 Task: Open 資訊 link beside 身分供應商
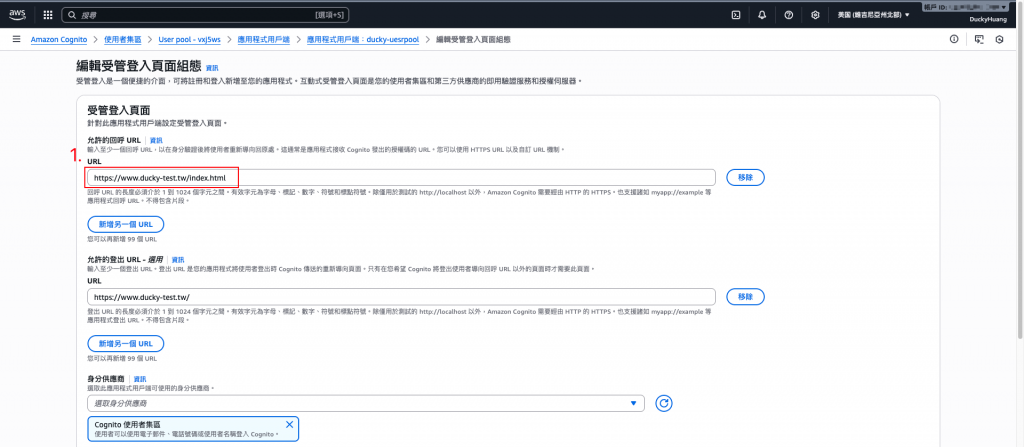coord(140,379)
